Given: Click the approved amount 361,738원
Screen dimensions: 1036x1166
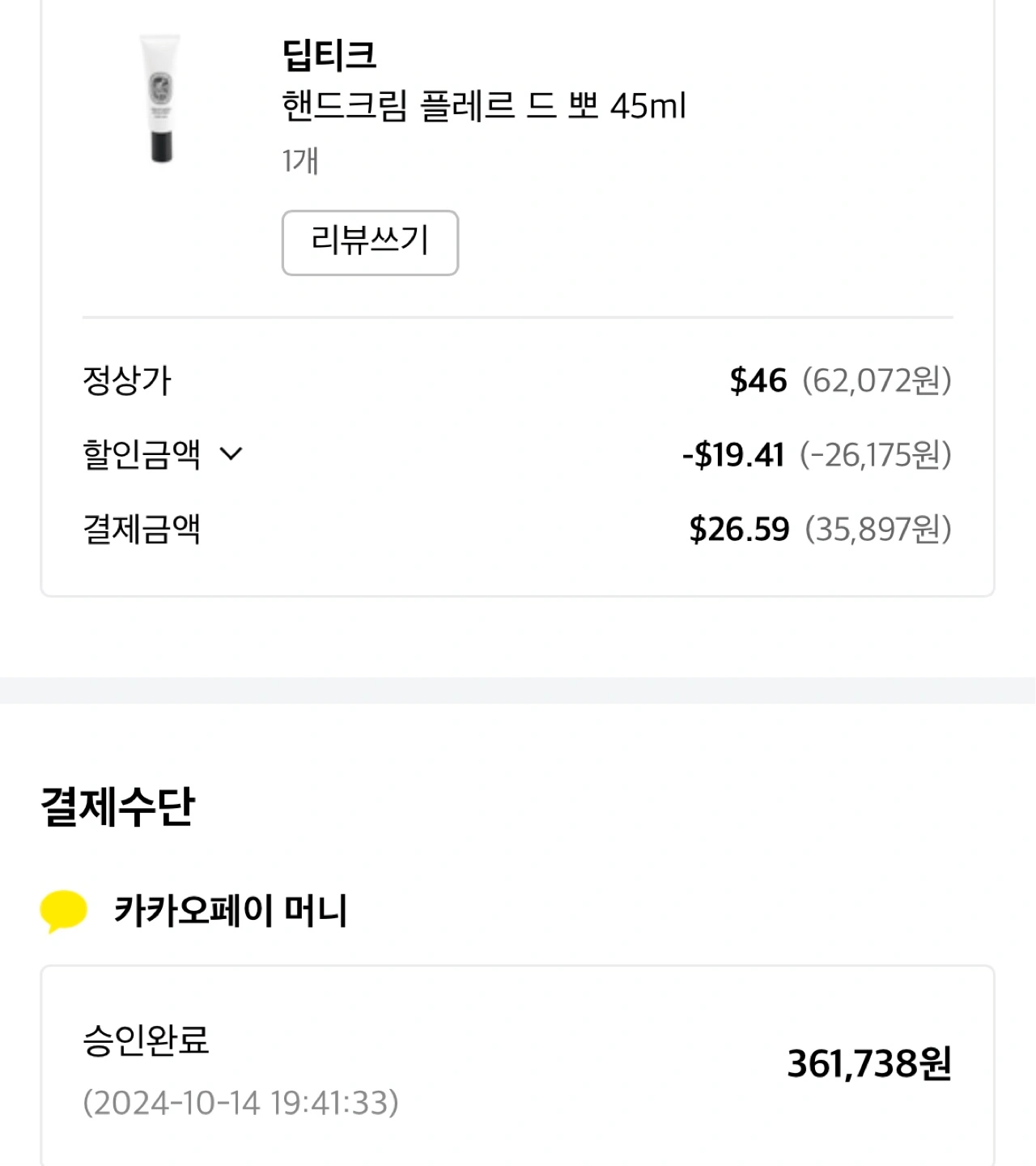Looking at the screenshot, I should click(869, 1064).
